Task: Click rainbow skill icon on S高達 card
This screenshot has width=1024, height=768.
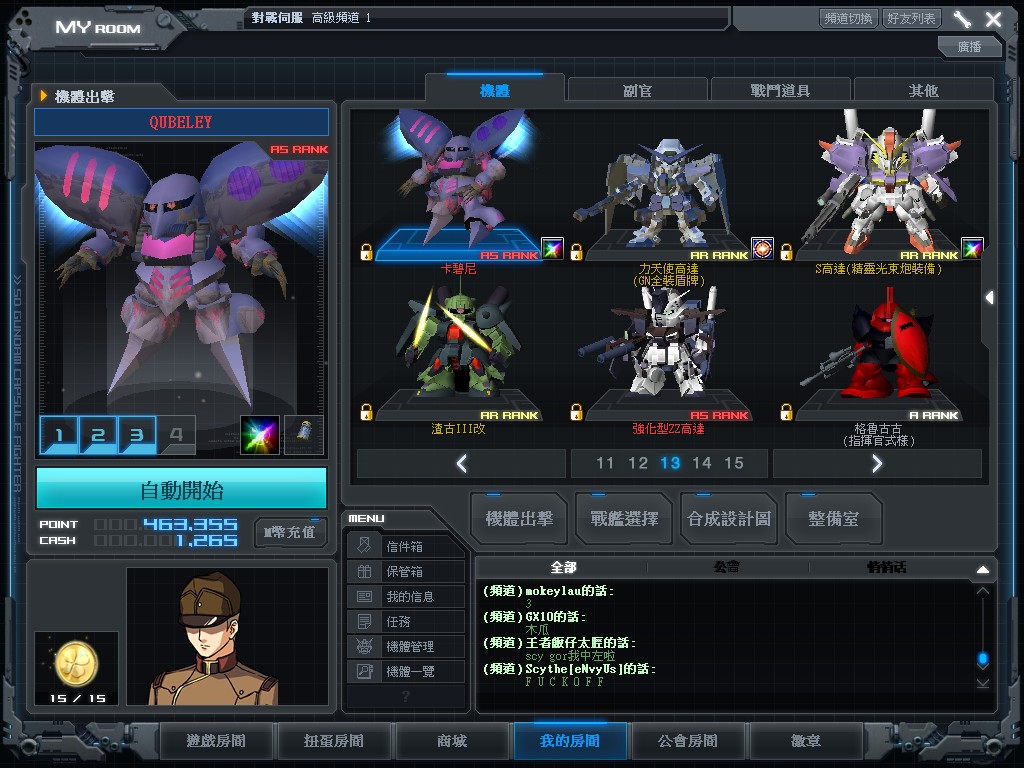Action: tap(972, 248)
